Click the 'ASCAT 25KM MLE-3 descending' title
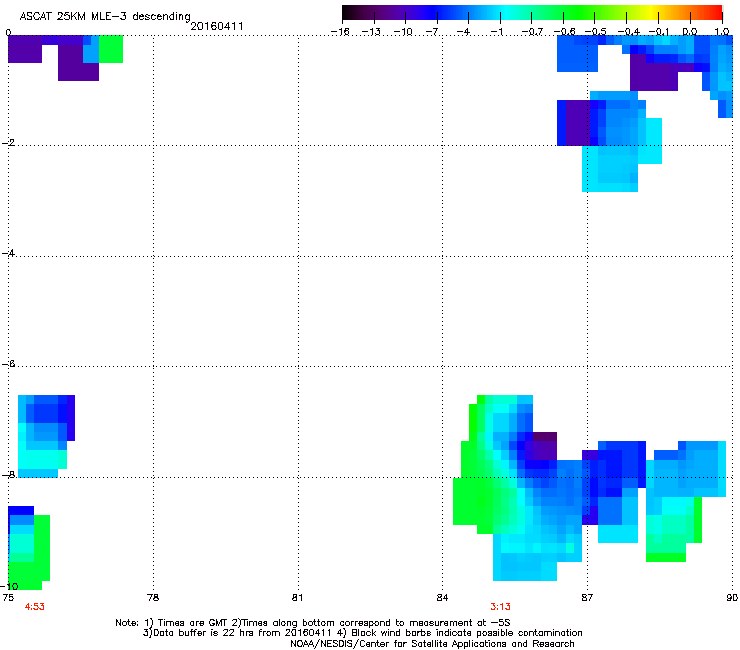This screenshot has width=740, height=650. pyautogui.click(x=105, y=16)
